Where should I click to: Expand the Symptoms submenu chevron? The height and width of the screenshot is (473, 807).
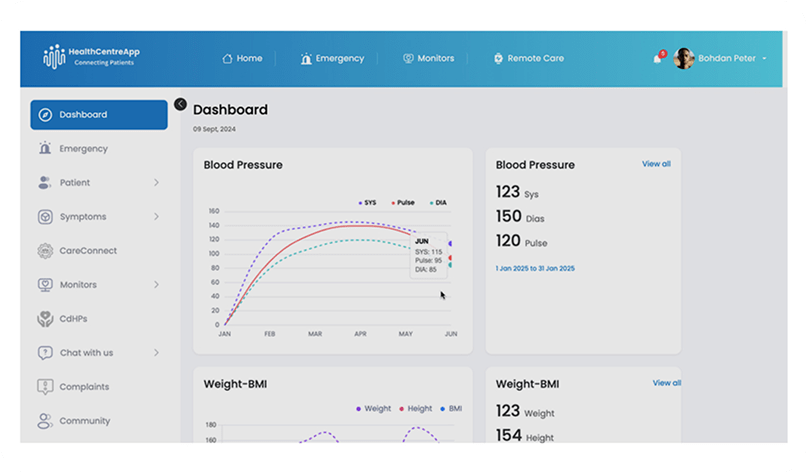pos(156,217)
